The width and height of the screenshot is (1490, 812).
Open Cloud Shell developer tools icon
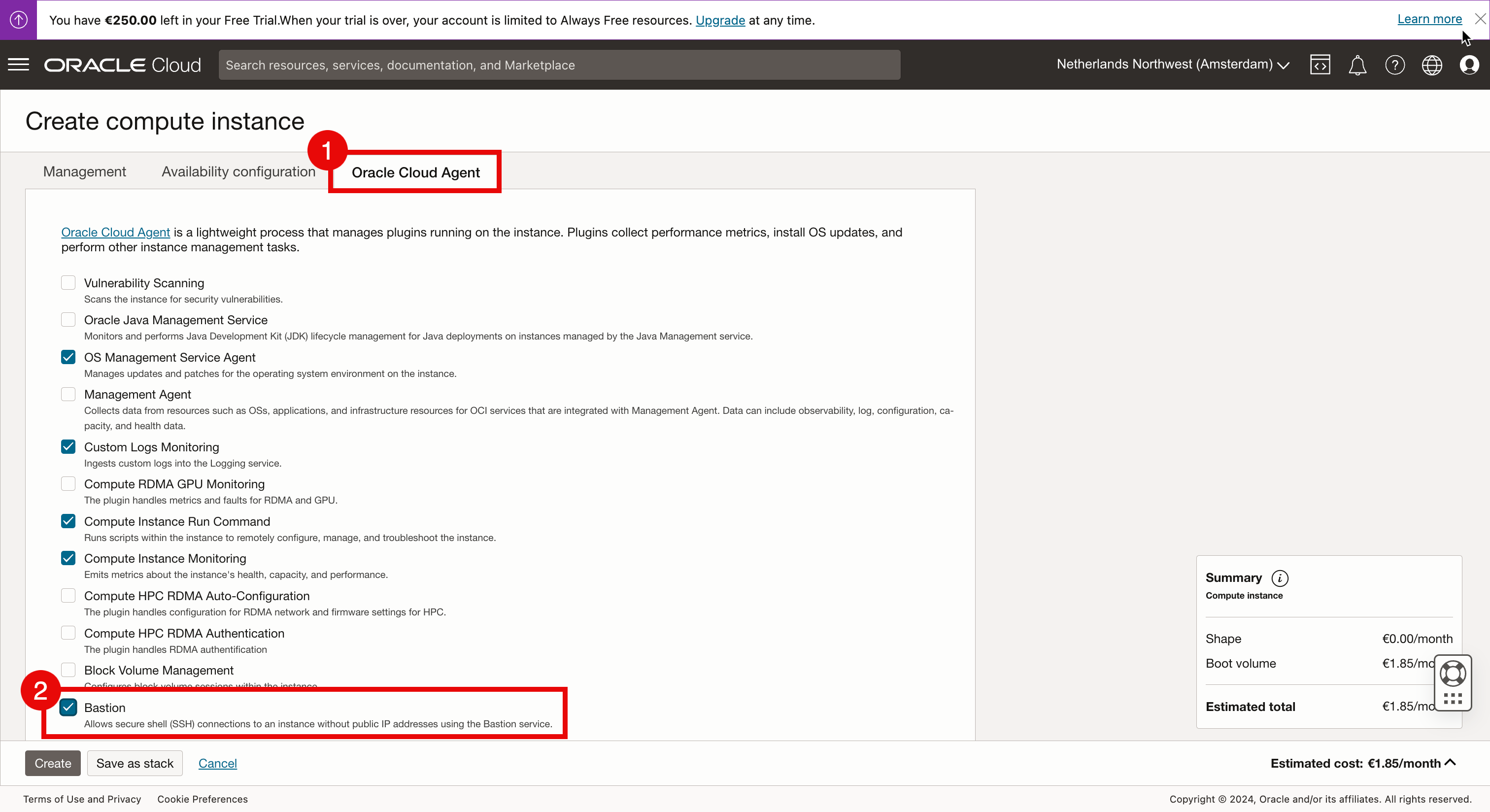[1320, 65]
